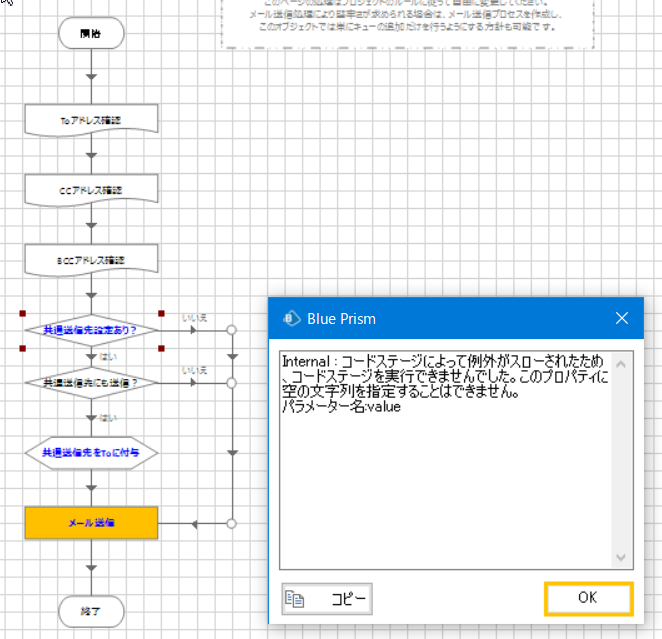Select the BCCアドレス確認 page stage
Viewport: 662px width, 639px height.
(x=91, y=260)
